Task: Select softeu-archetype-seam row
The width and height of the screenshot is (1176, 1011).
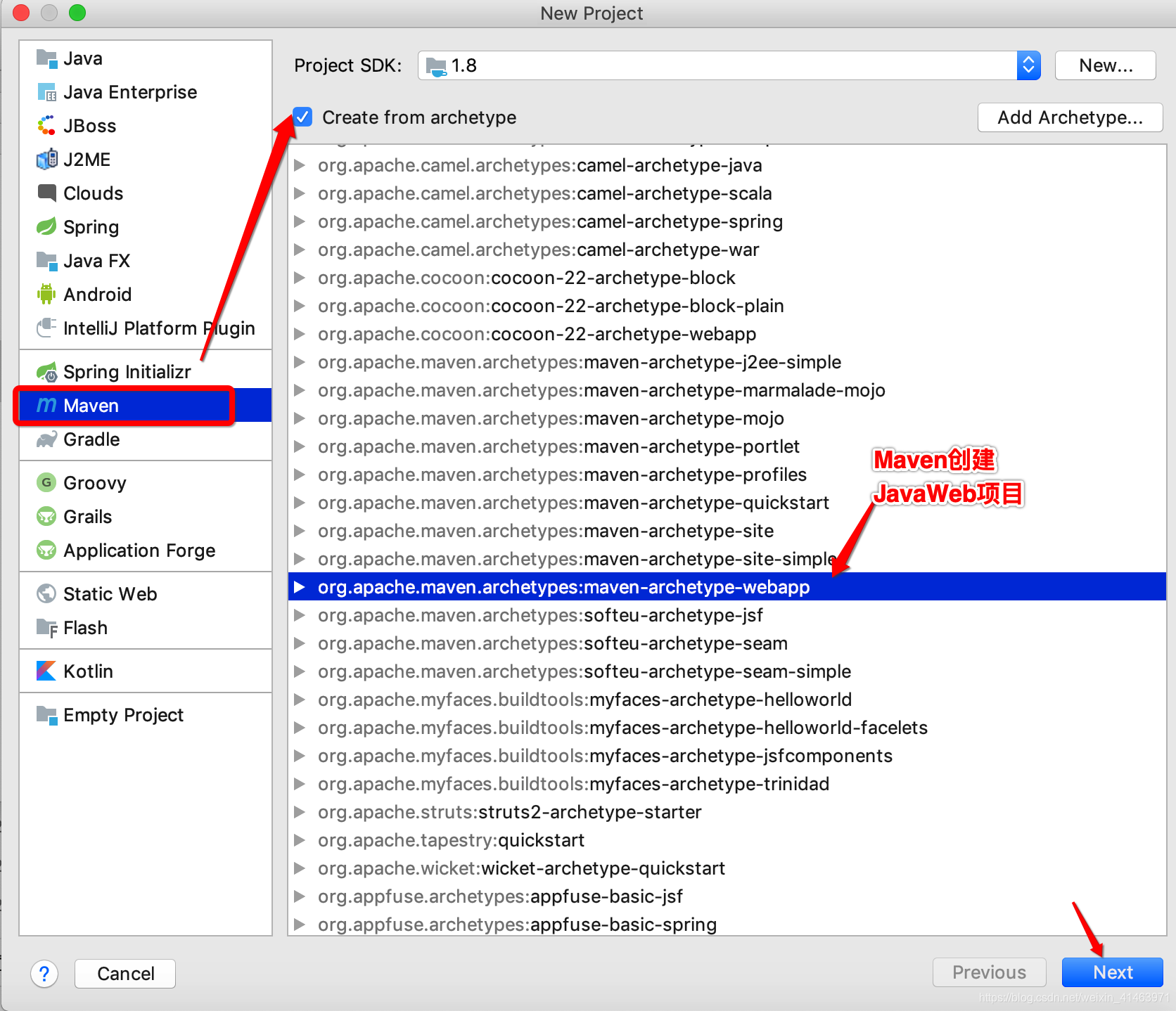Action: (x=727, y=643)
